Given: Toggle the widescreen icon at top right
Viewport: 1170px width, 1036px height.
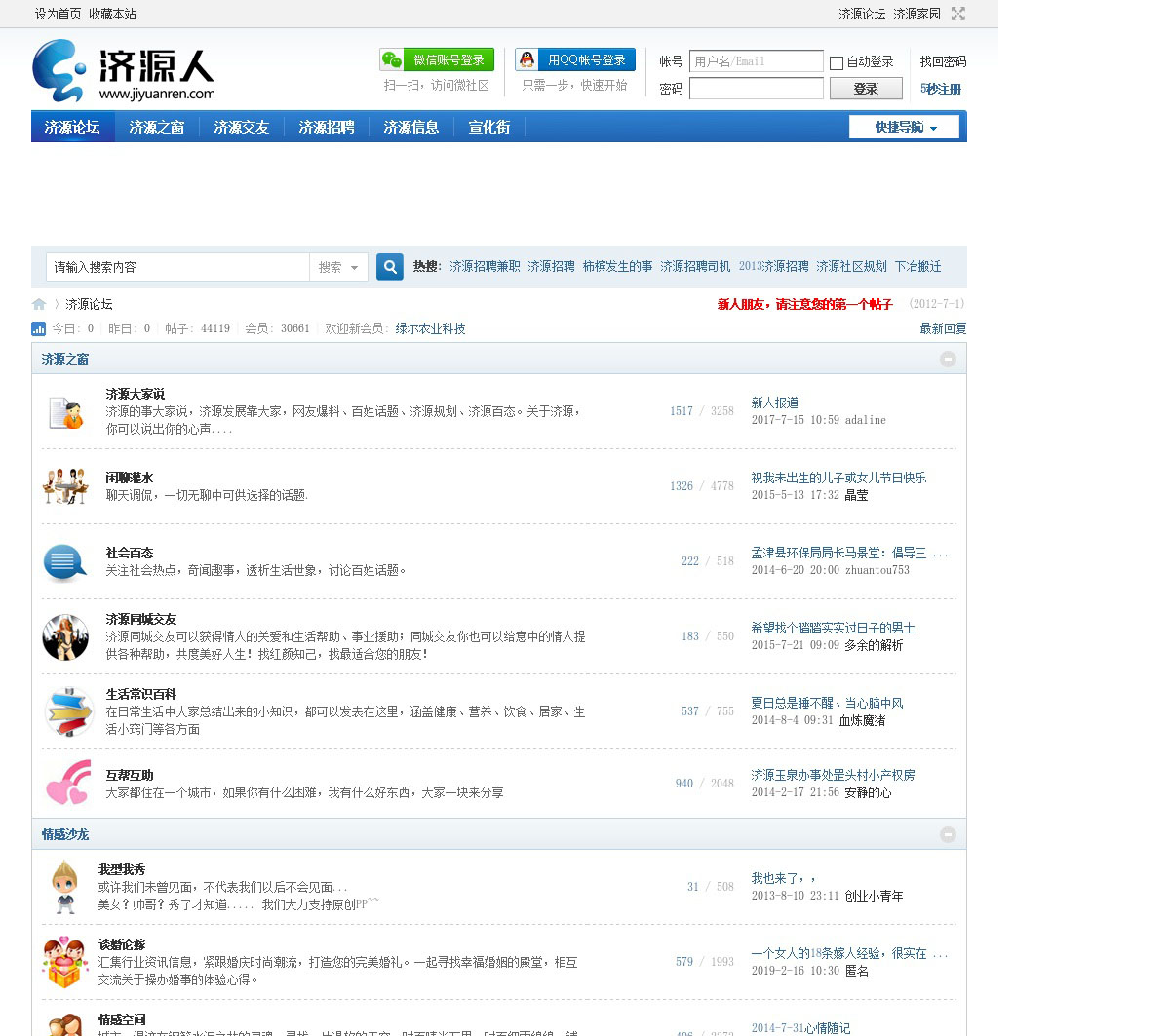Looking at the screenshot, I should click(958, 14).
